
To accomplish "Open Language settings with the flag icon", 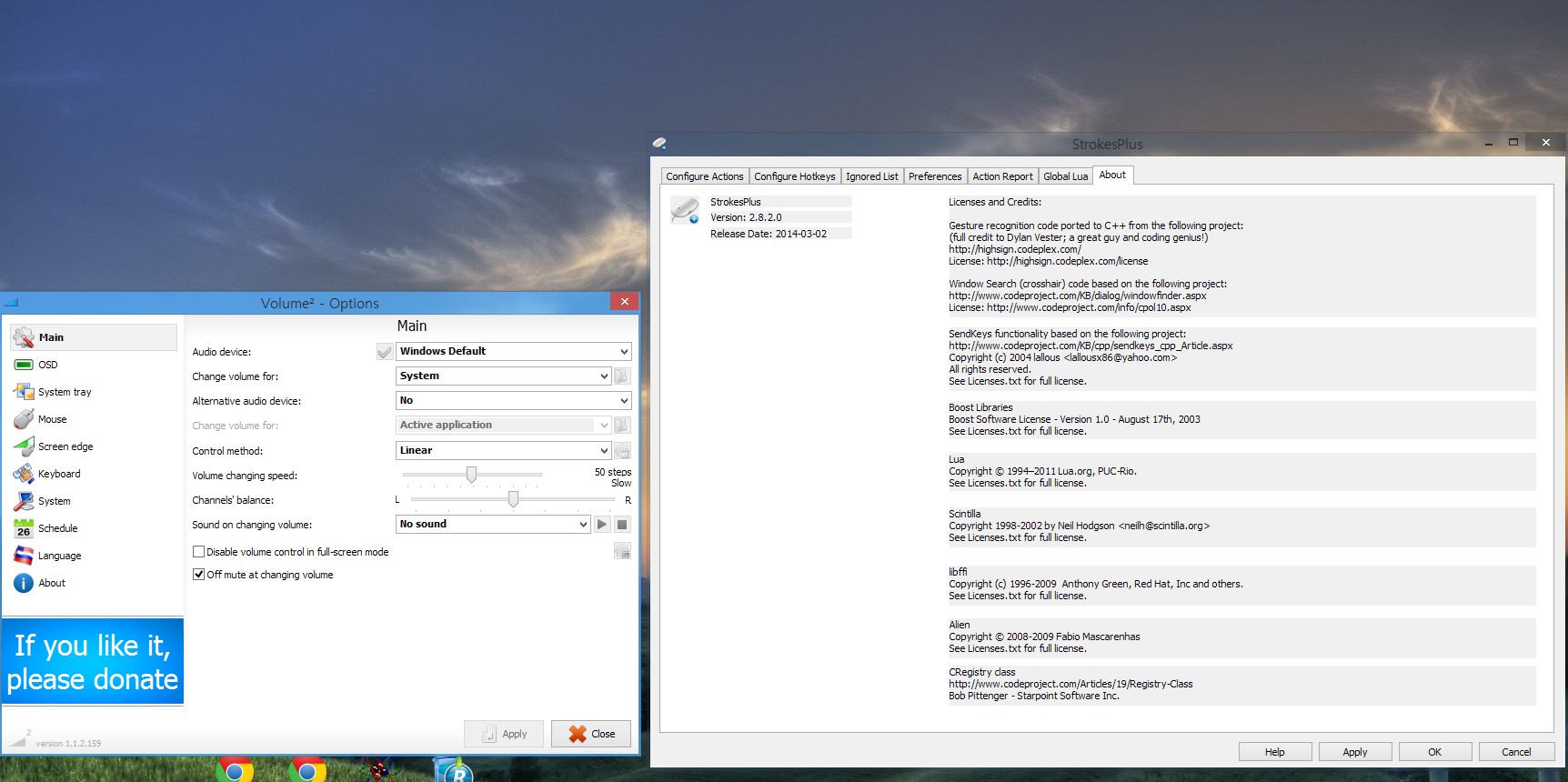I will pos(94,556).
